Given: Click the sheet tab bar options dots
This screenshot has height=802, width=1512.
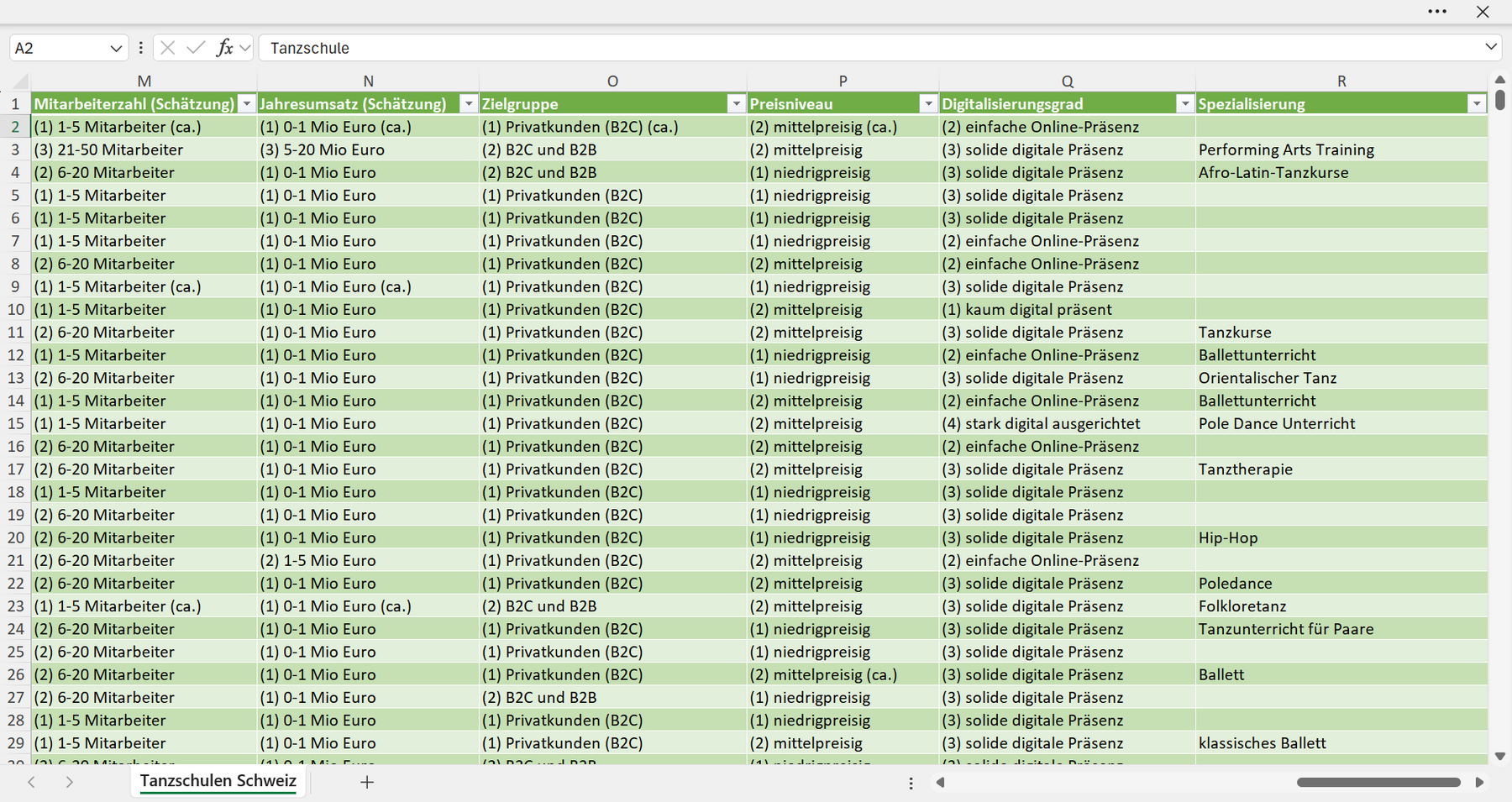Looking at the screenshot, I should [x=911, y=783].
